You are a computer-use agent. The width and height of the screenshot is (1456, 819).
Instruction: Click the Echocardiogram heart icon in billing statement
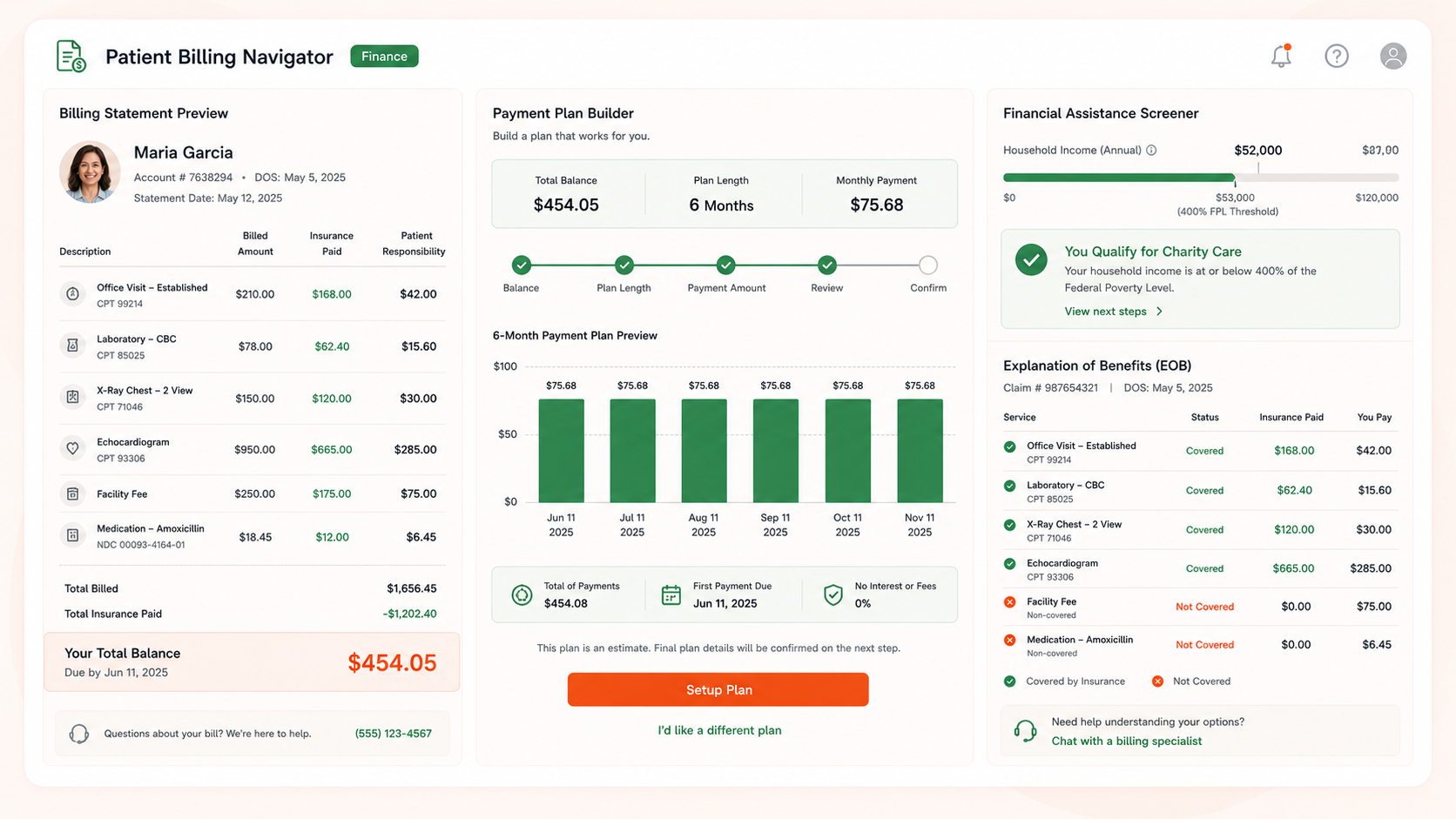(x=73, y=448)
